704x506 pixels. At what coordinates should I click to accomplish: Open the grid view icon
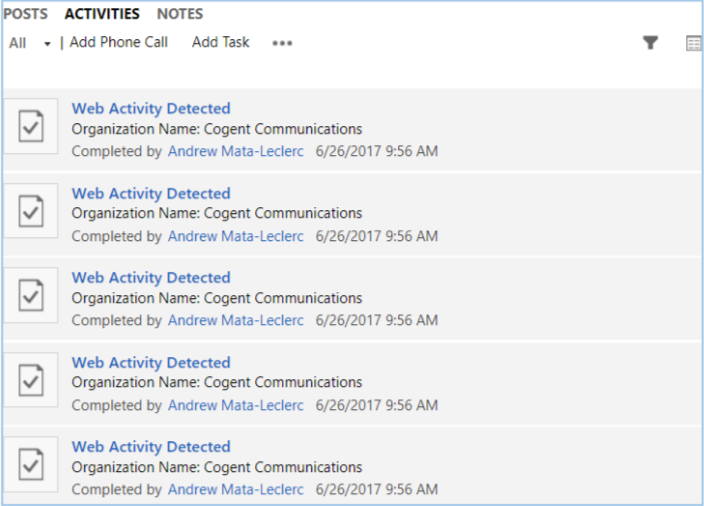(693, 43)
